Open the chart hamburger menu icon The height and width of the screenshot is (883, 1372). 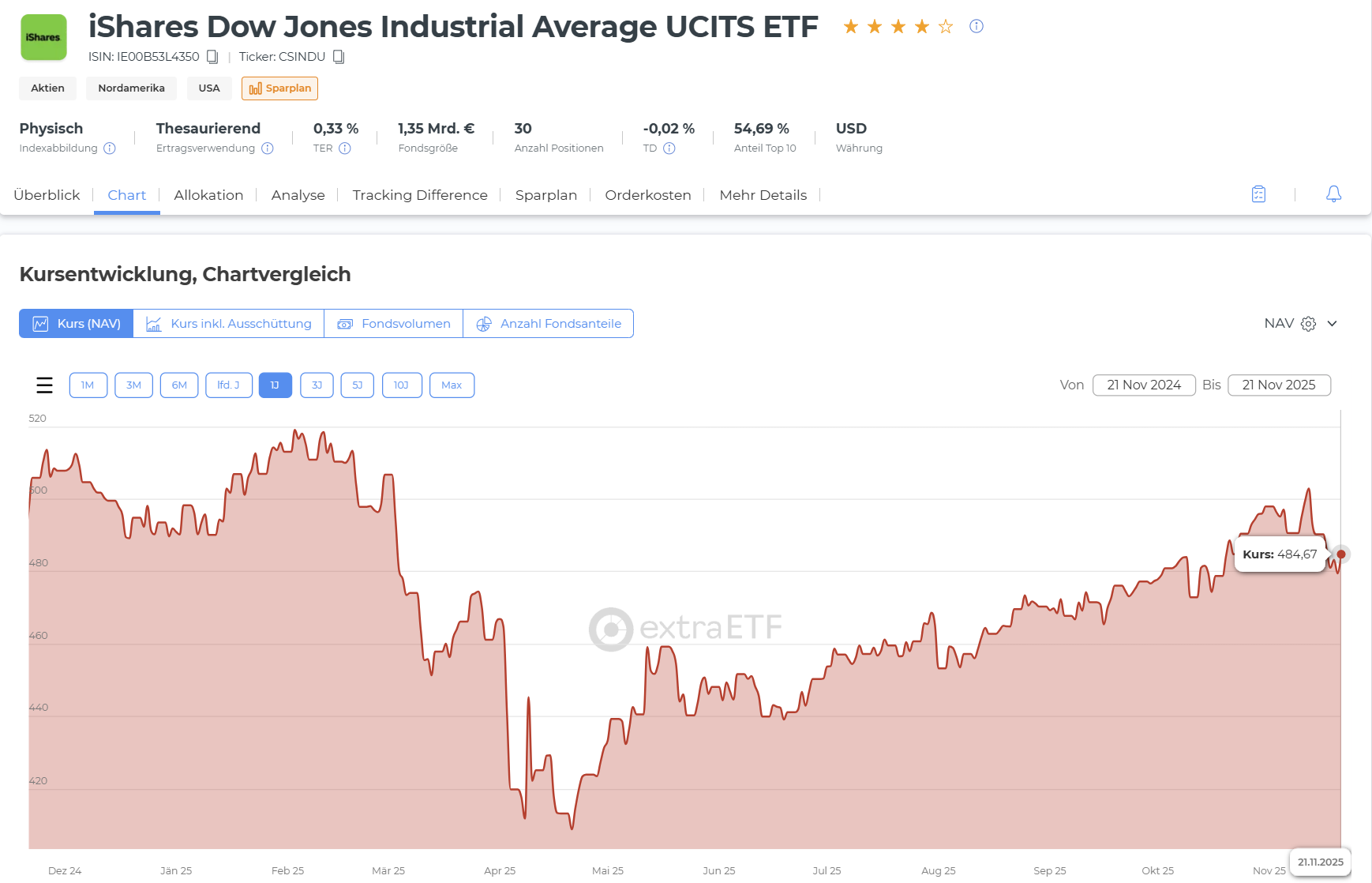coord(44,385)
